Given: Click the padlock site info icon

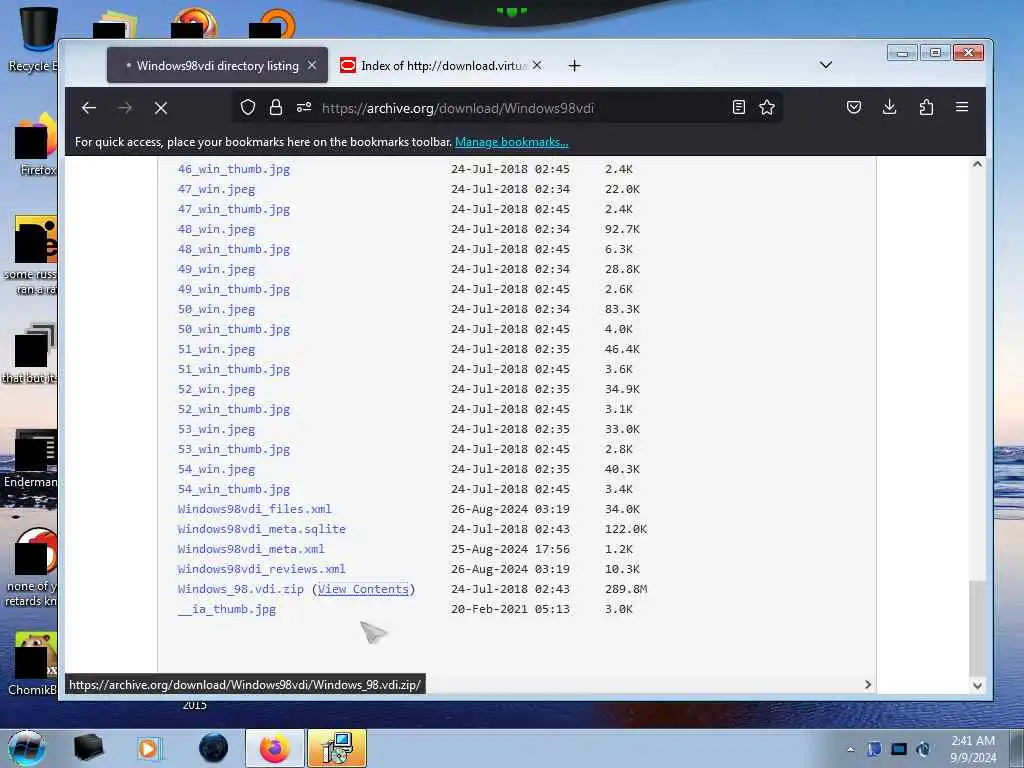Looking at the screenshot, I should (x=276, y=108).
